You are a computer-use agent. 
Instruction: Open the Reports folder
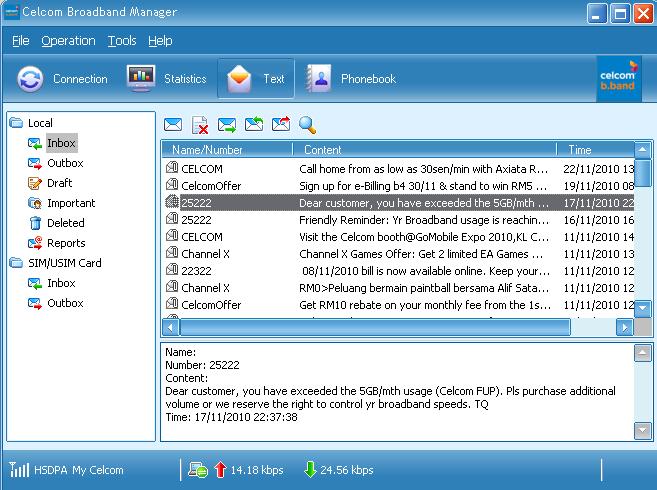coord(66,243)
